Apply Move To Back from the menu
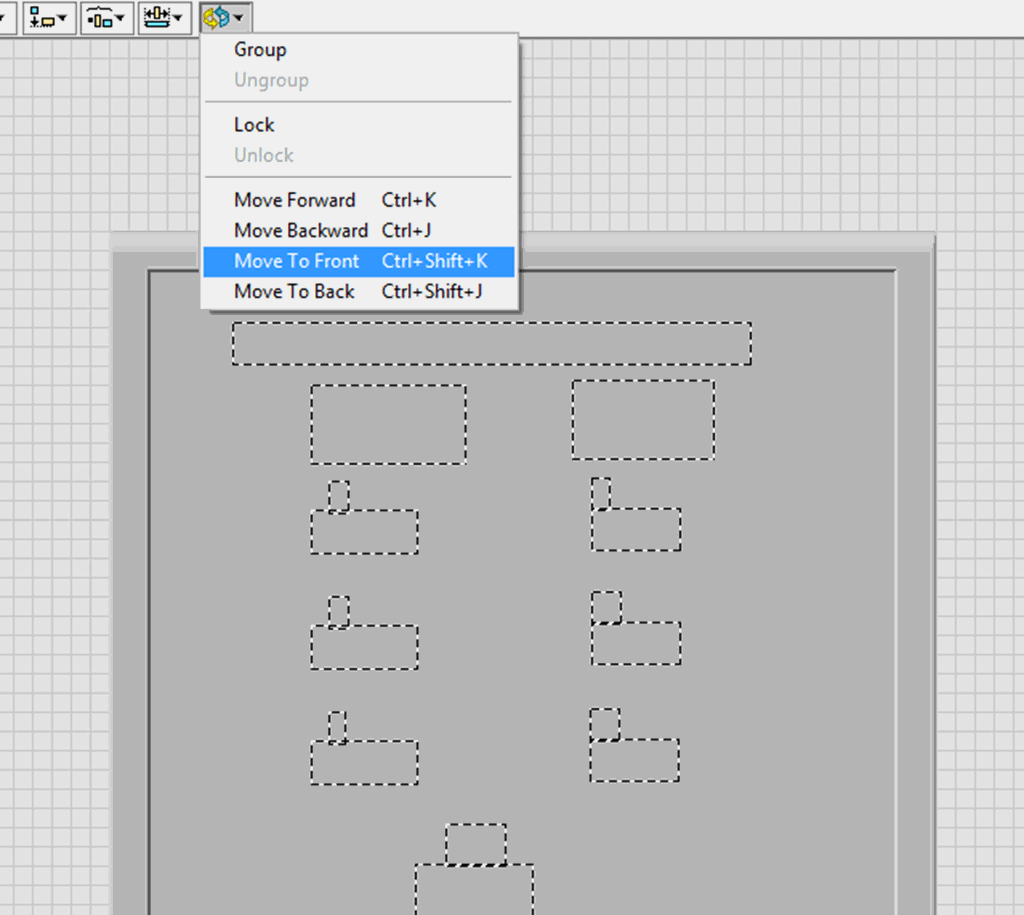The image size is (1024, 915). coord(294,291)
